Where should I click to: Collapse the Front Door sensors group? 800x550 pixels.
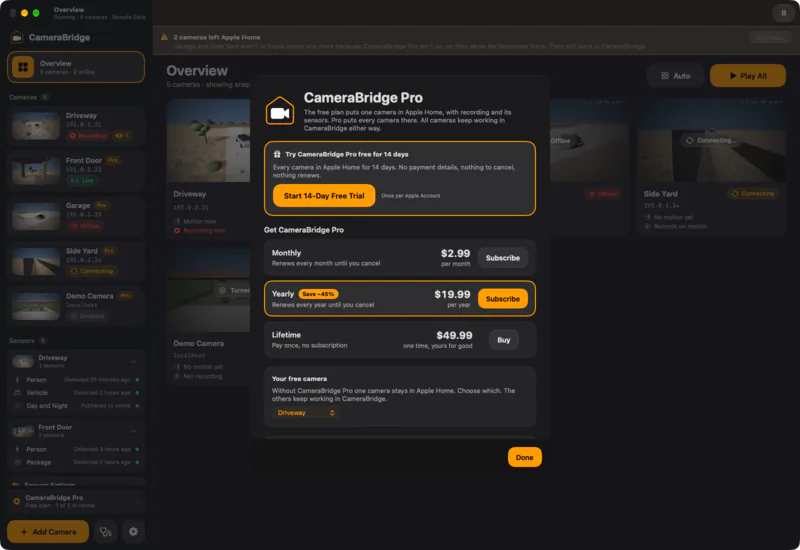[133, 431]
